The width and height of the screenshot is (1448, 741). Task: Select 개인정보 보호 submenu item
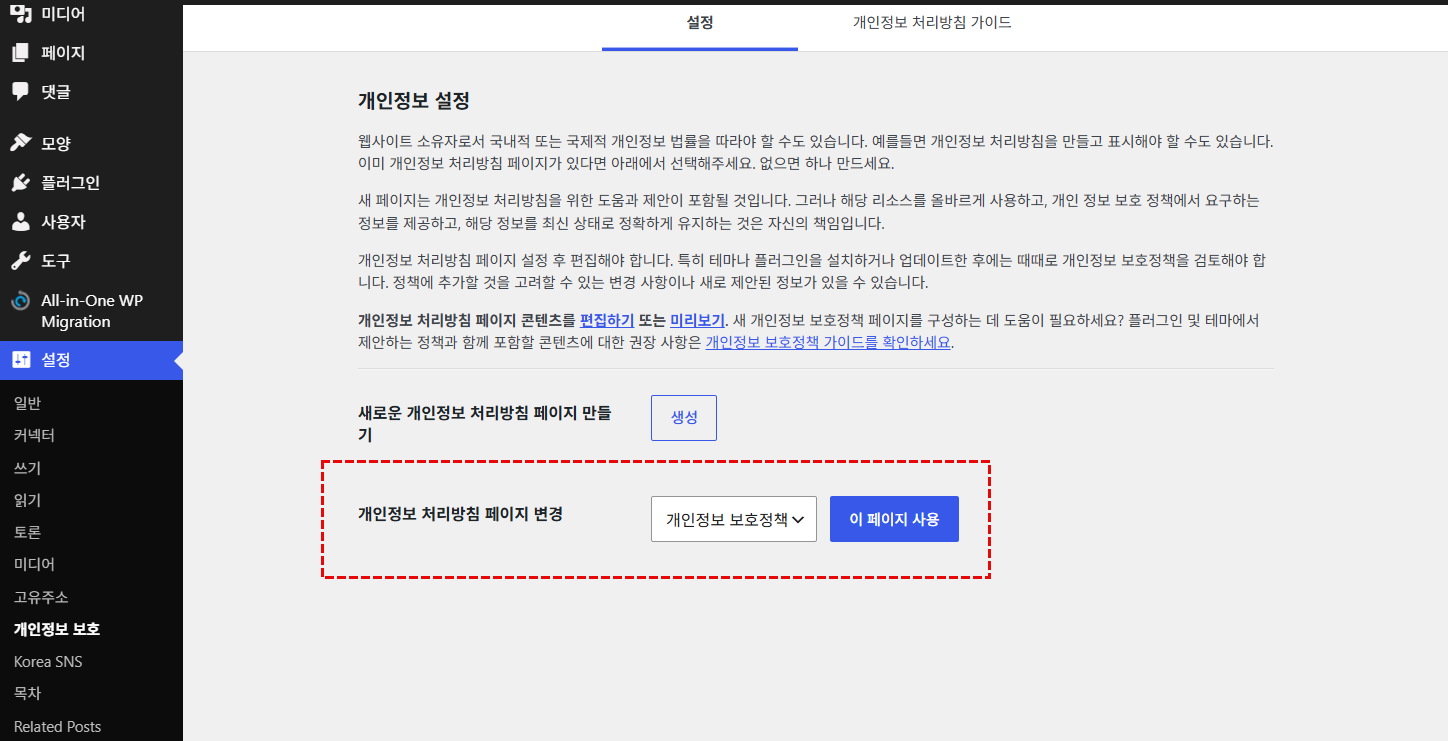point(57,630)
